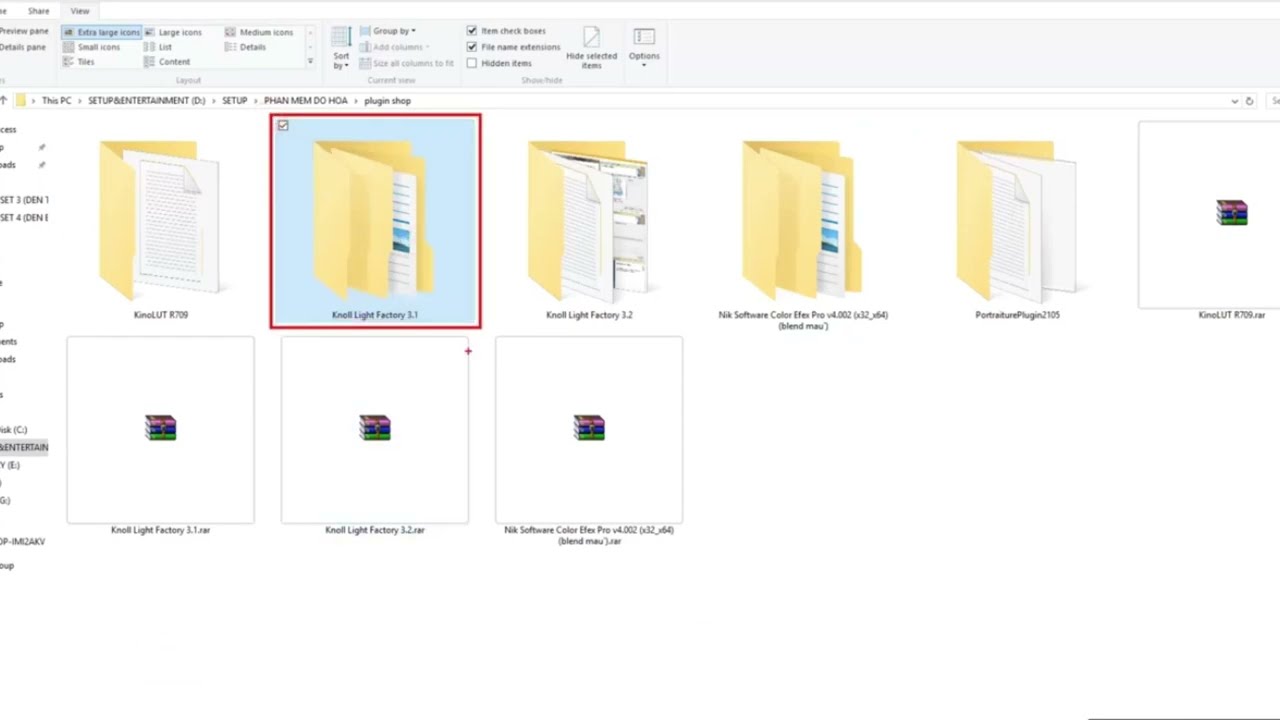Image resolution: width=1280 pixels, height=720 pixels.
Task: Switch layout to Large icons
Action: 172,32
